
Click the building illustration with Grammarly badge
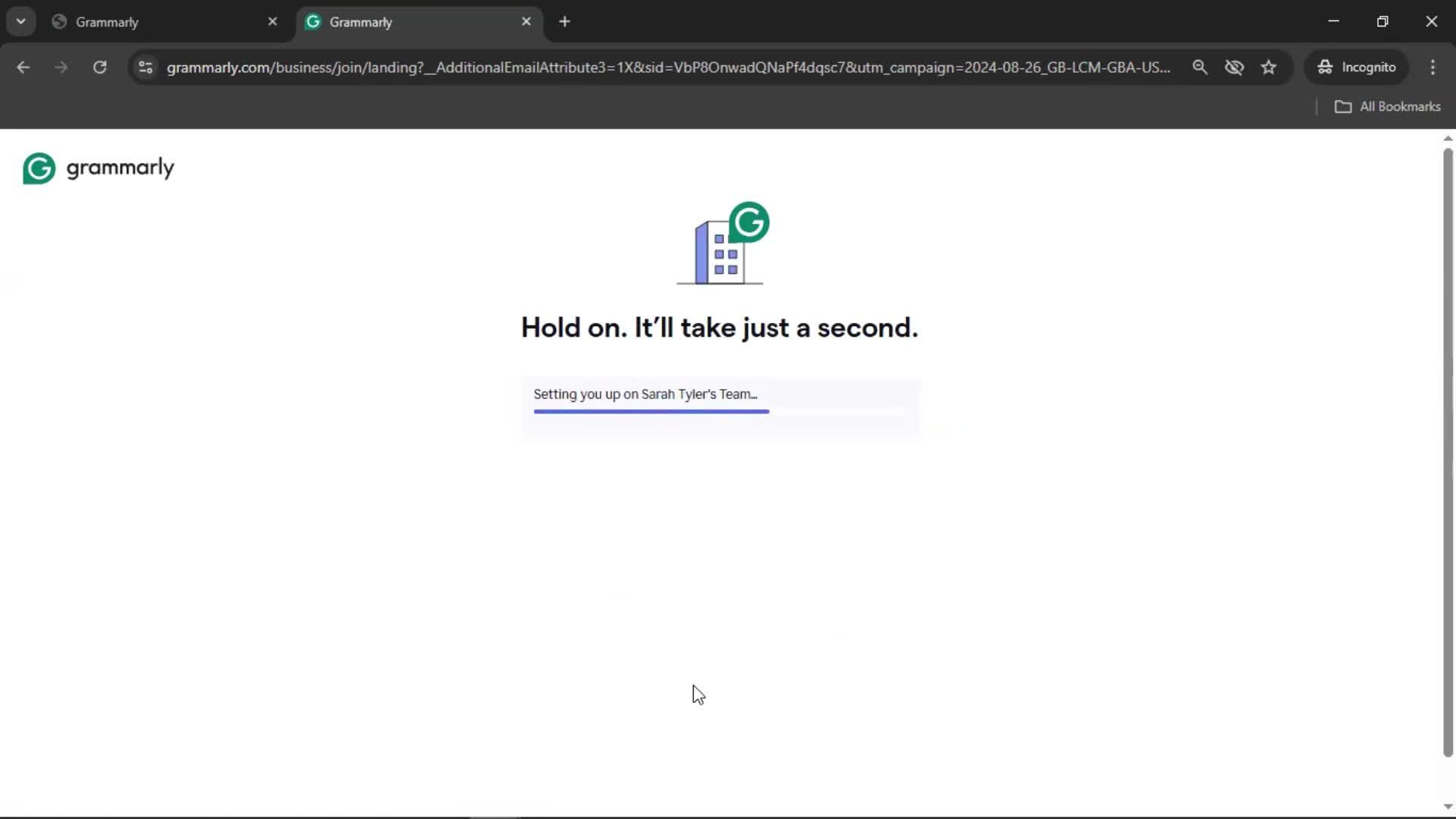722,244
